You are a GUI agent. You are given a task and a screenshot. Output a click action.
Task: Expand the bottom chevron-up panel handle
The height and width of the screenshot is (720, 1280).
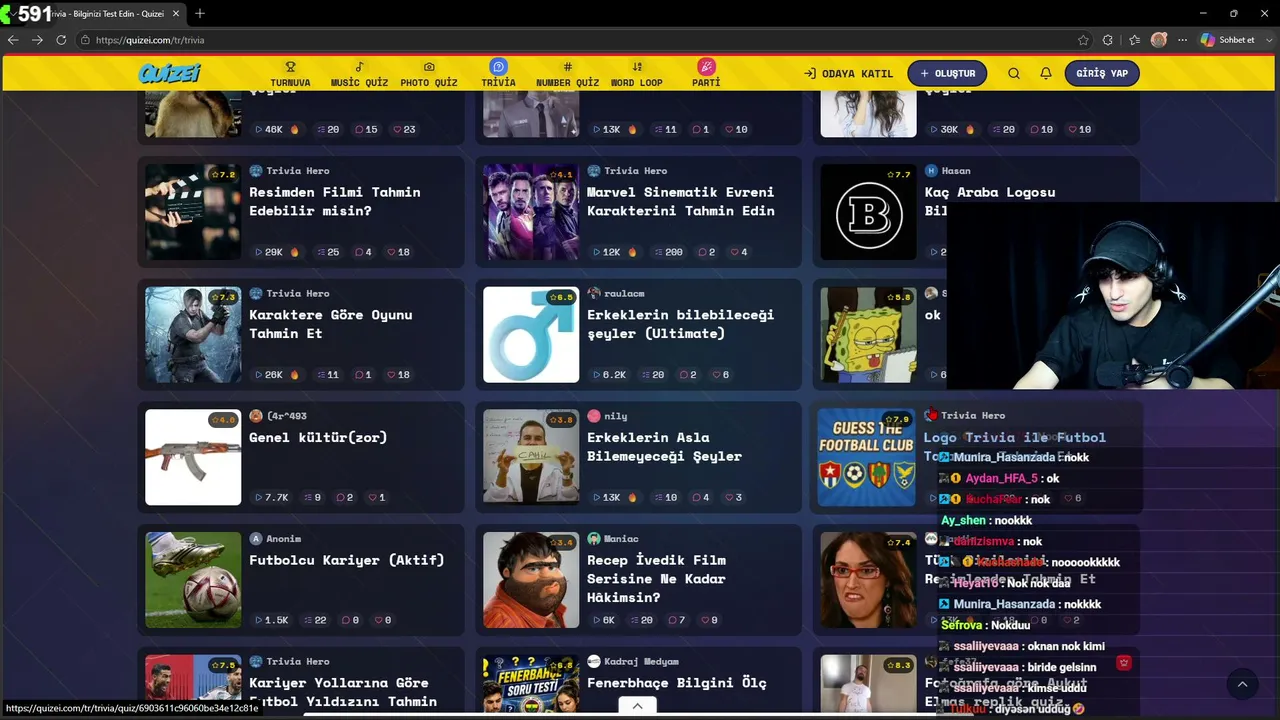(637, 706)
